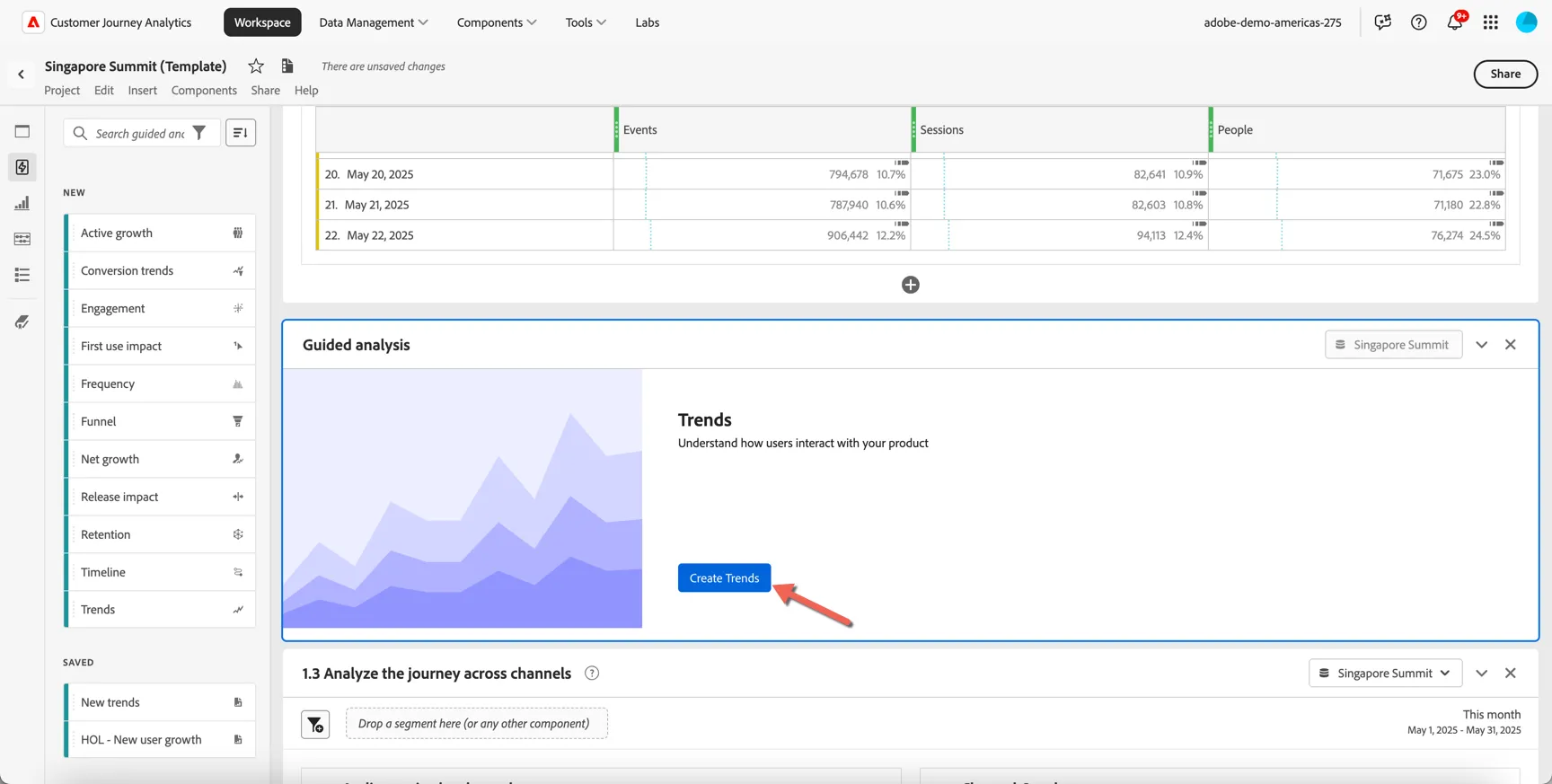
Task: Select the Guided analysis icon in the left rail
Action: (x=22, y=167)
